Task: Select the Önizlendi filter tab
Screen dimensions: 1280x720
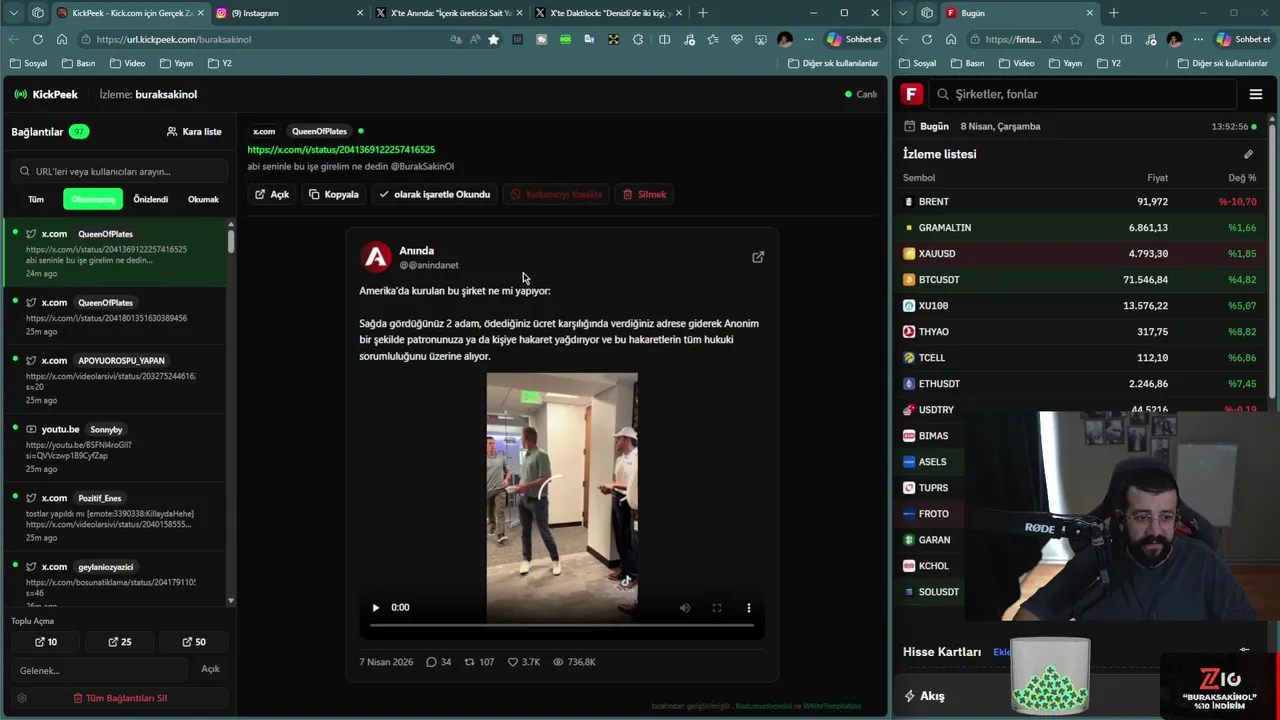Action: [151, 199]
